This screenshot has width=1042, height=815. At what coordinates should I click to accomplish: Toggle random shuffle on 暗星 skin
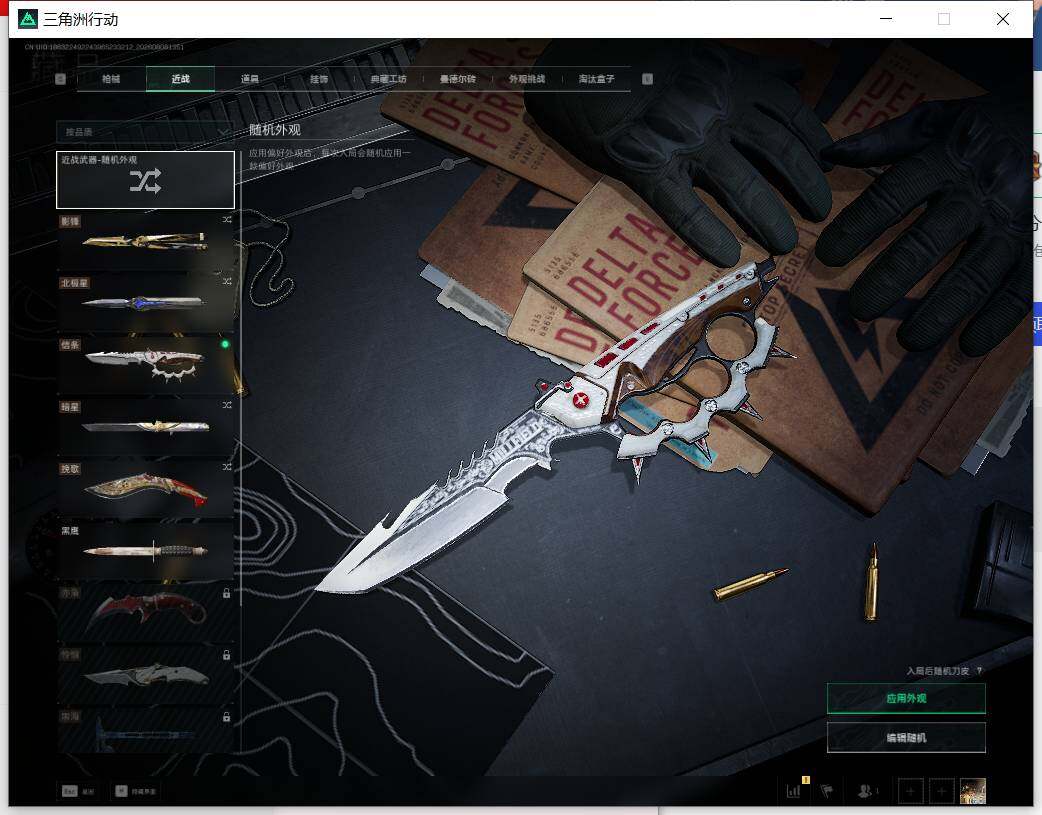pos(227,405)
